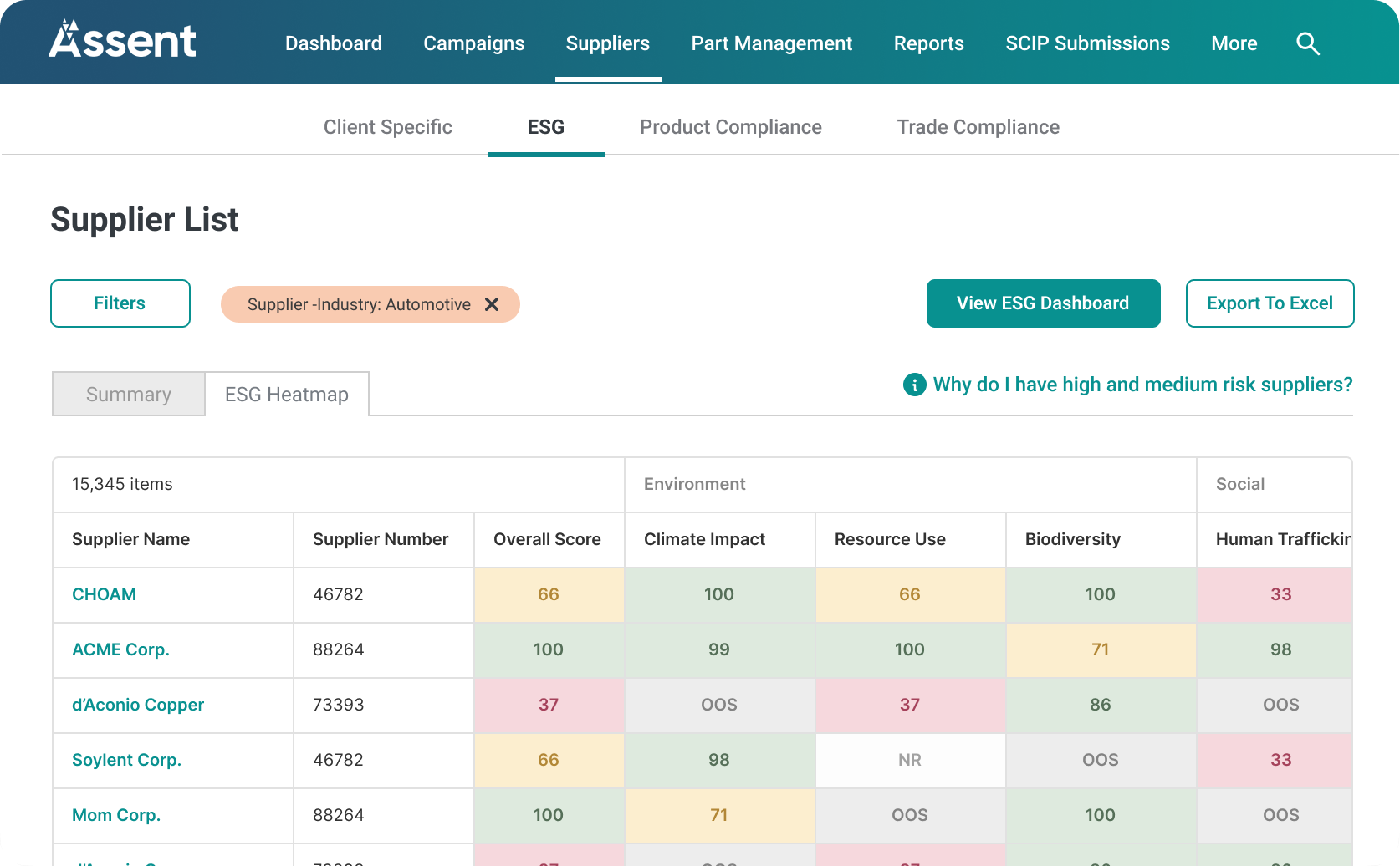1400x866 pixels.
Task: Open search using the magnifying glass icon
Action: coord(1307,43)
